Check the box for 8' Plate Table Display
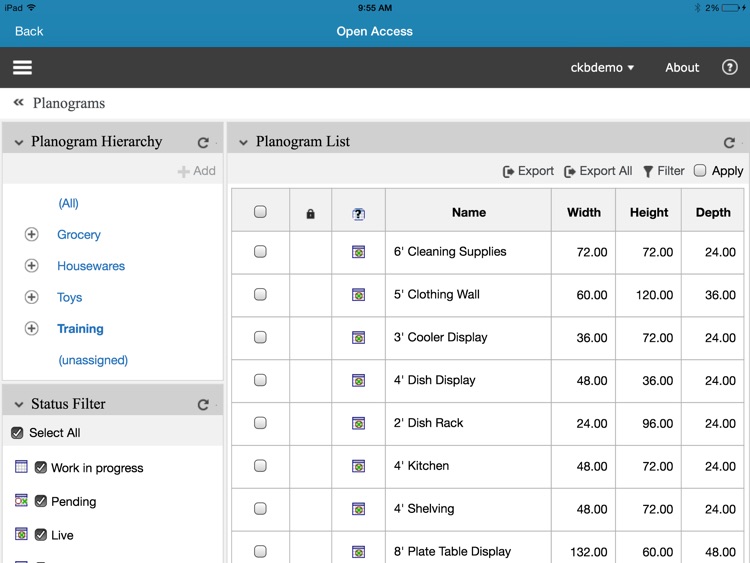750x563 pixels. click(260, 551)
